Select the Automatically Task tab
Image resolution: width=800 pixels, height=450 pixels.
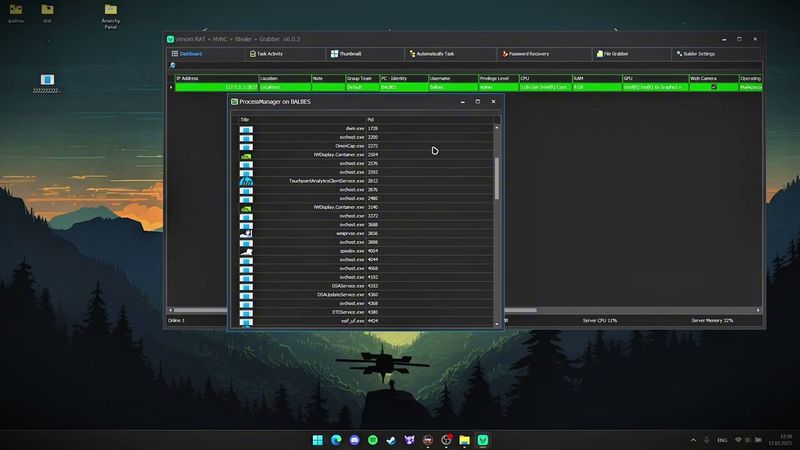click(x=431, y=54)
